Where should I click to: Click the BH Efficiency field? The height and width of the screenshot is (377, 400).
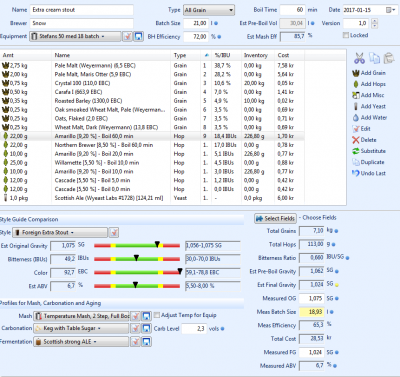coord(196,37)
